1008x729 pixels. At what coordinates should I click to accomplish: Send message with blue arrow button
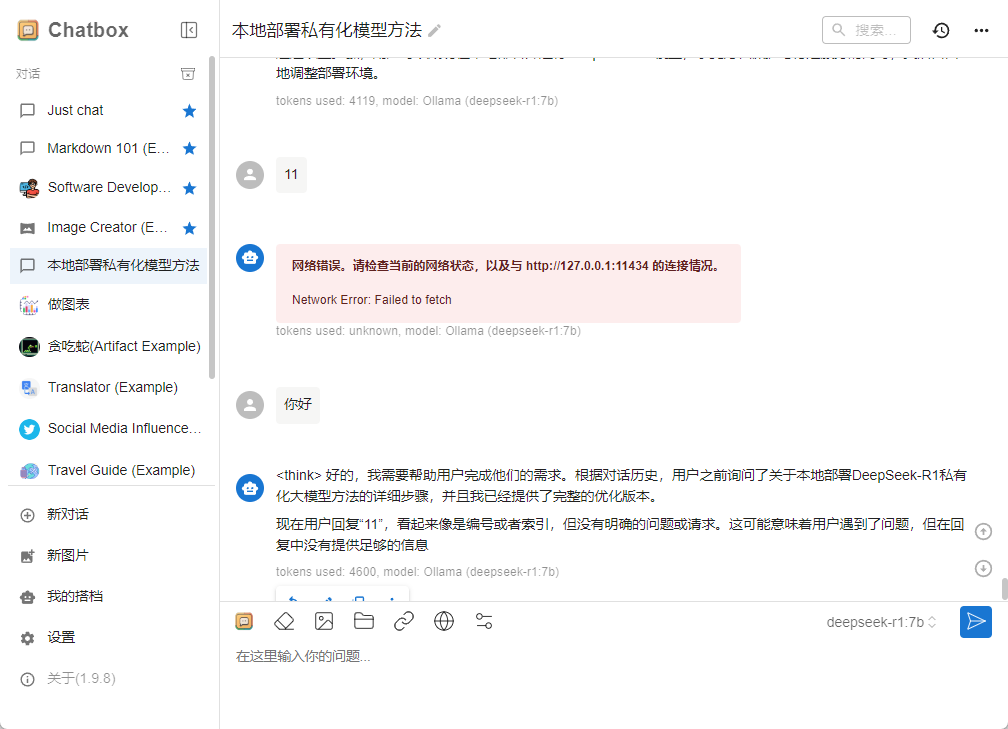[x=976, y=622]
